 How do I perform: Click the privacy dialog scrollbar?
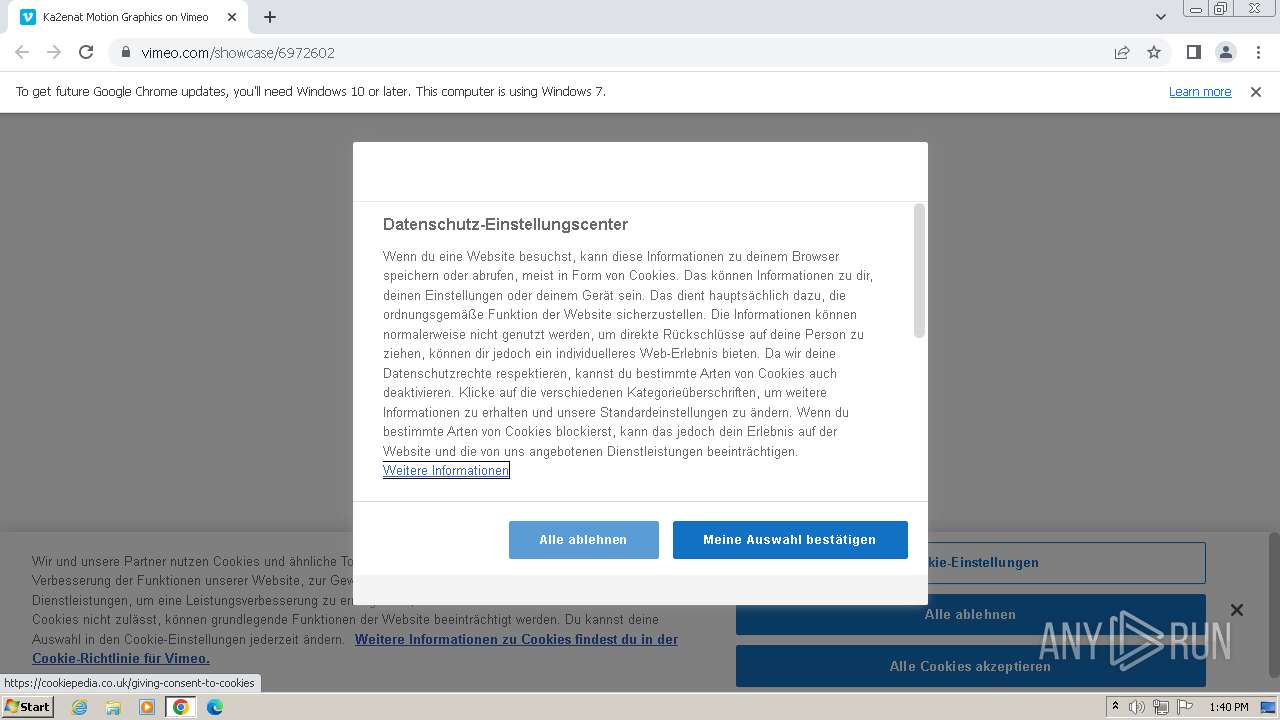(919, 271)
